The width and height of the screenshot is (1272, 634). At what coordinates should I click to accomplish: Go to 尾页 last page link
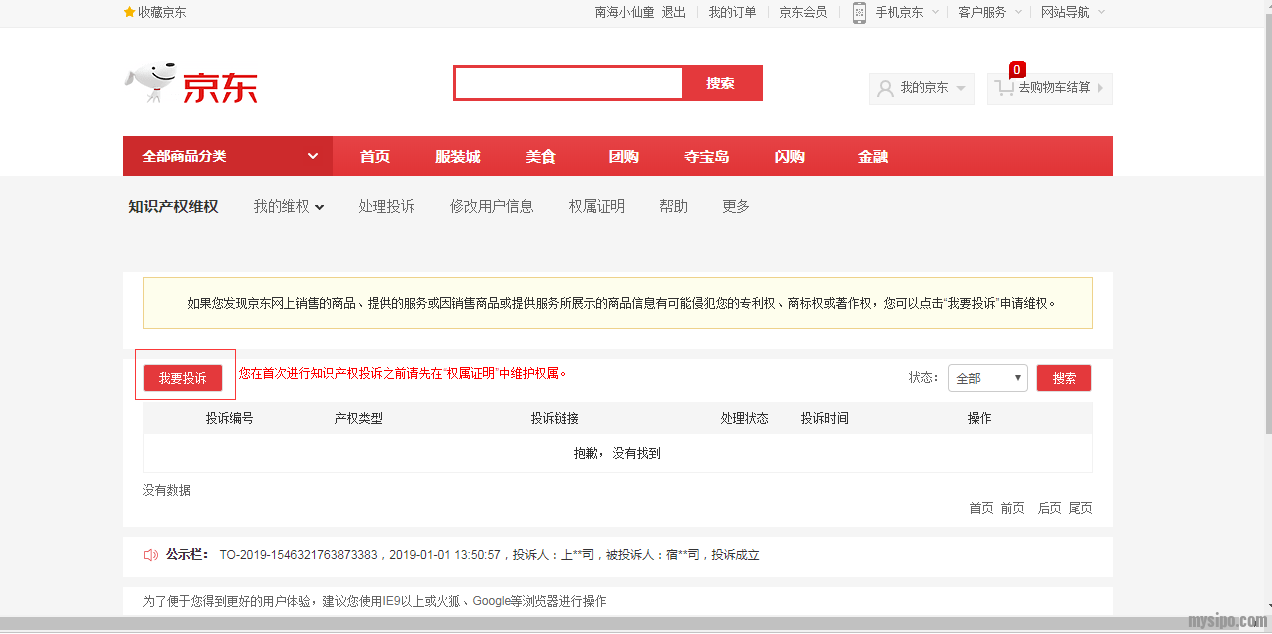pyautogui.click(x=1080, y=508)
